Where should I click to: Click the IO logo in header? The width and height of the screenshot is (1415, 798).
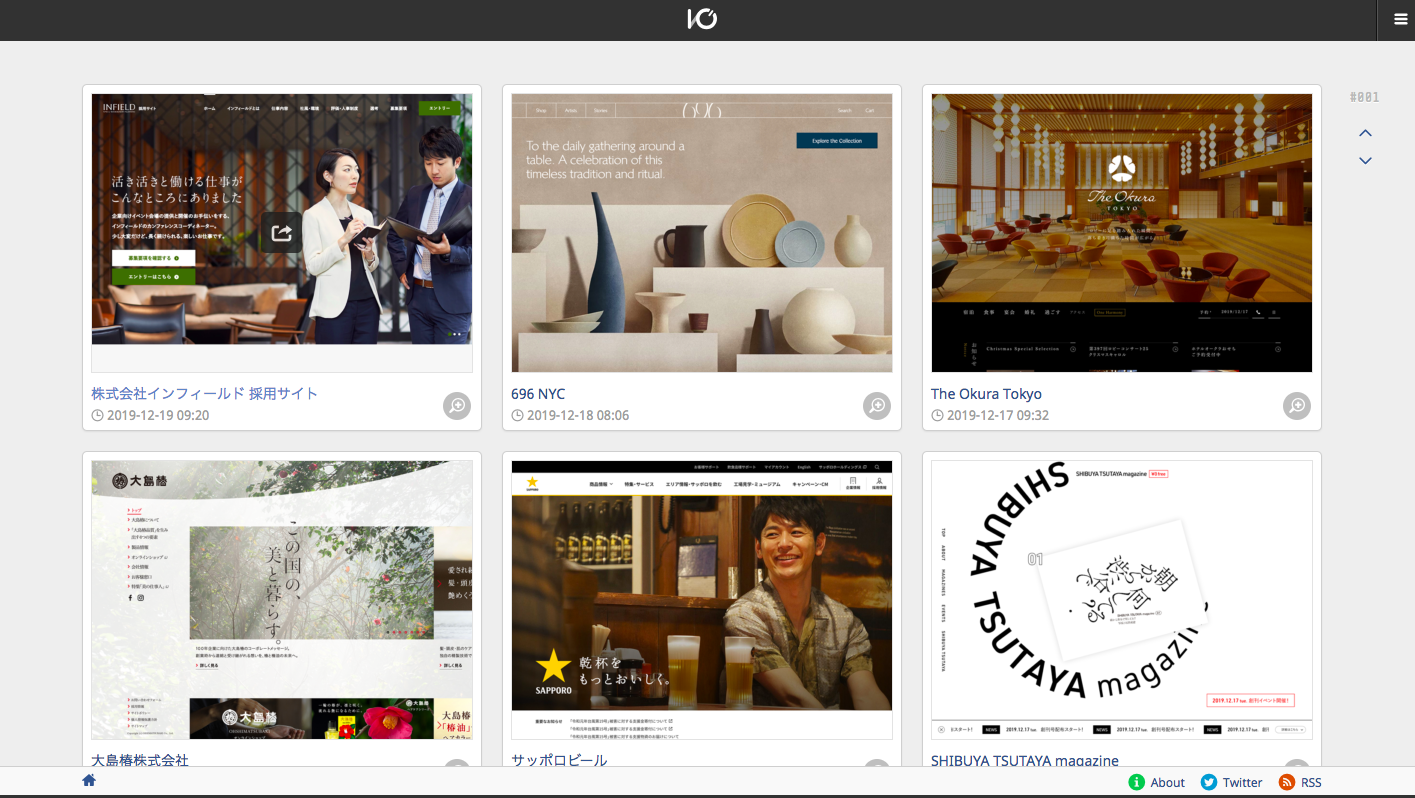[x=702, y=19]
